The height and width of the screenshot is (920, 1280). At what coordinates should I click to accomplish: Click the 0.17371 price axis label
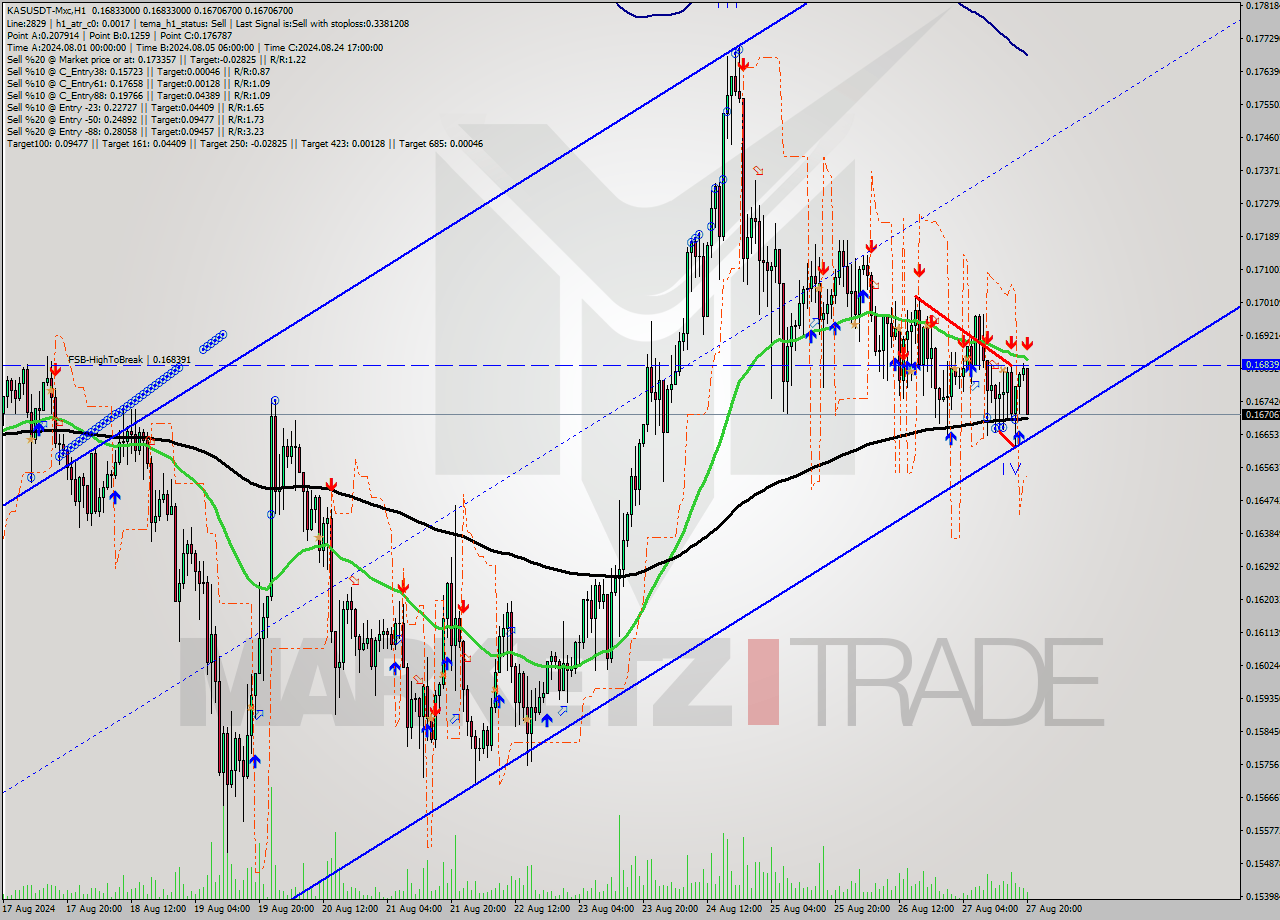(x=1262, y=170)
